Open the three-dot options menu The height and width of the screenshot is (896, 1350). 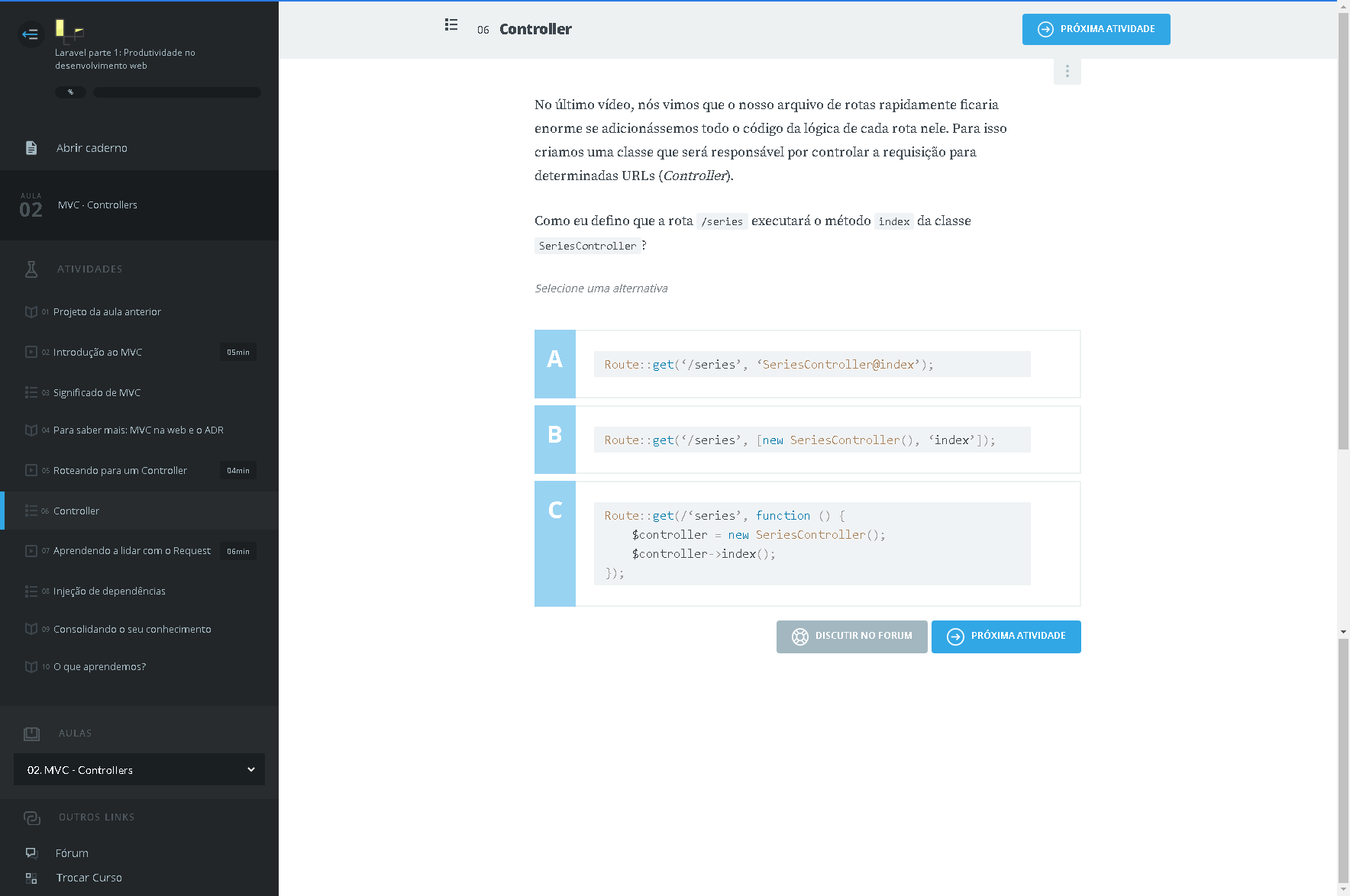click(x=1067, y=72)
